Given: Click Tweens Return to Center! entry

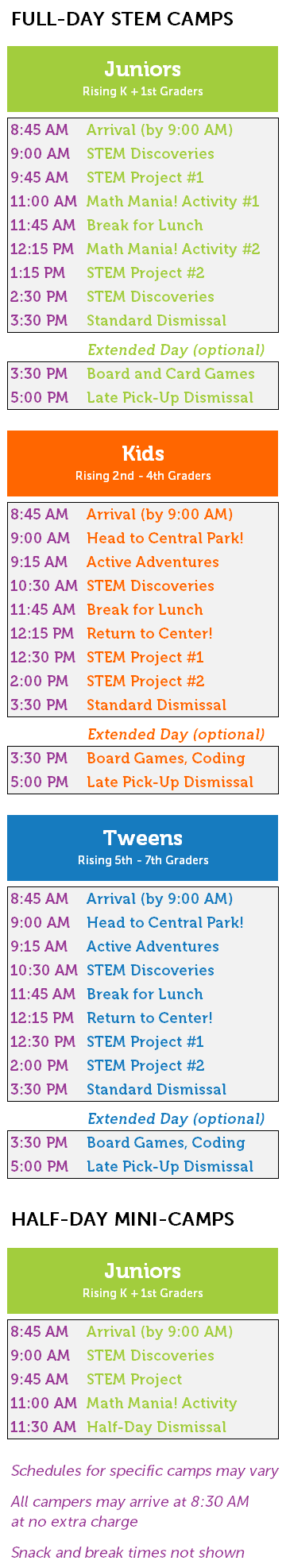Looking at the screenshot, I should [149, 1018].
